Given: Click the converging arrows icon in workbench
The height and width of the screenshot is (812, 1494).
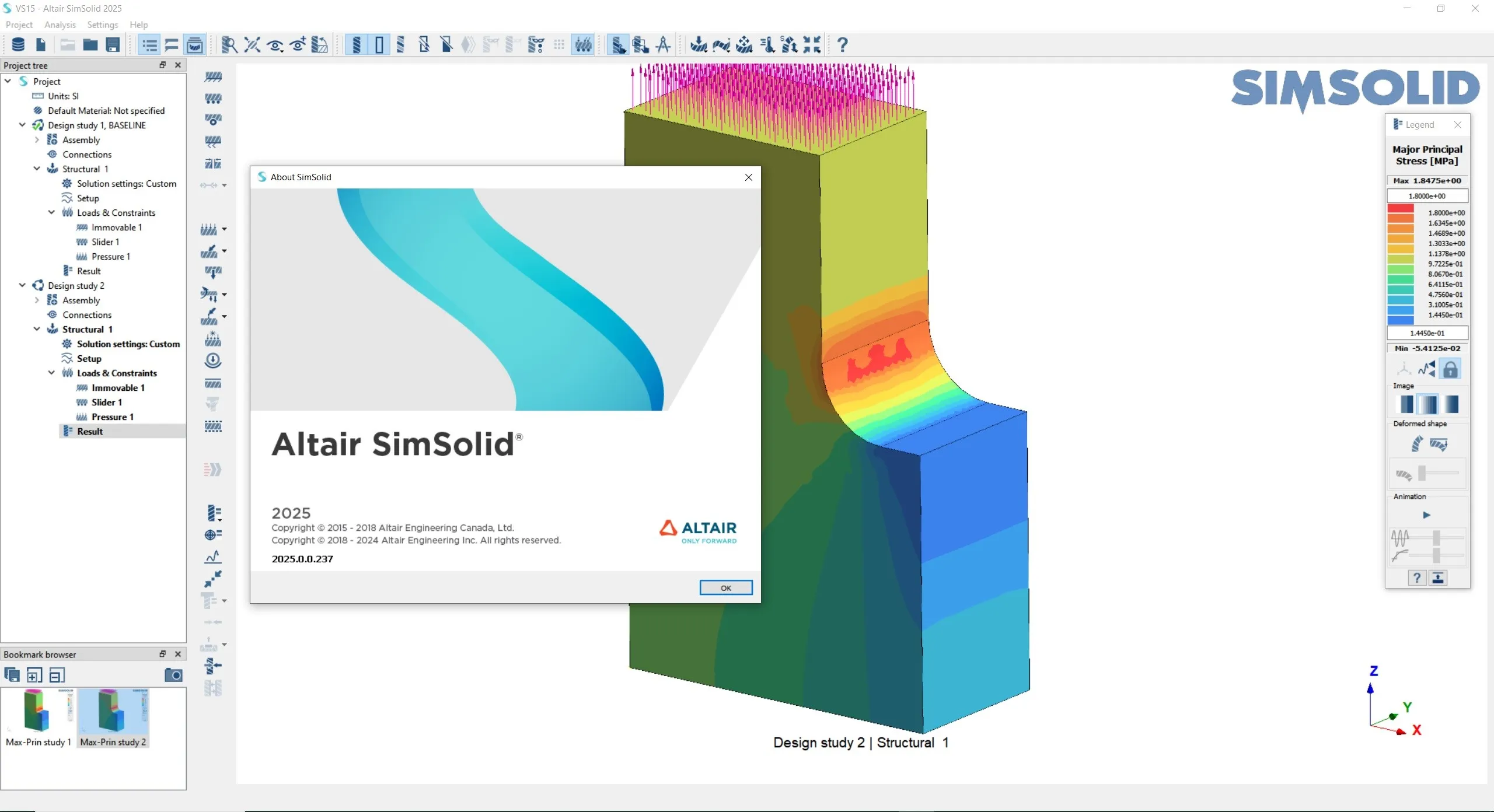Looking at the screenshot, I should [213, 578].
